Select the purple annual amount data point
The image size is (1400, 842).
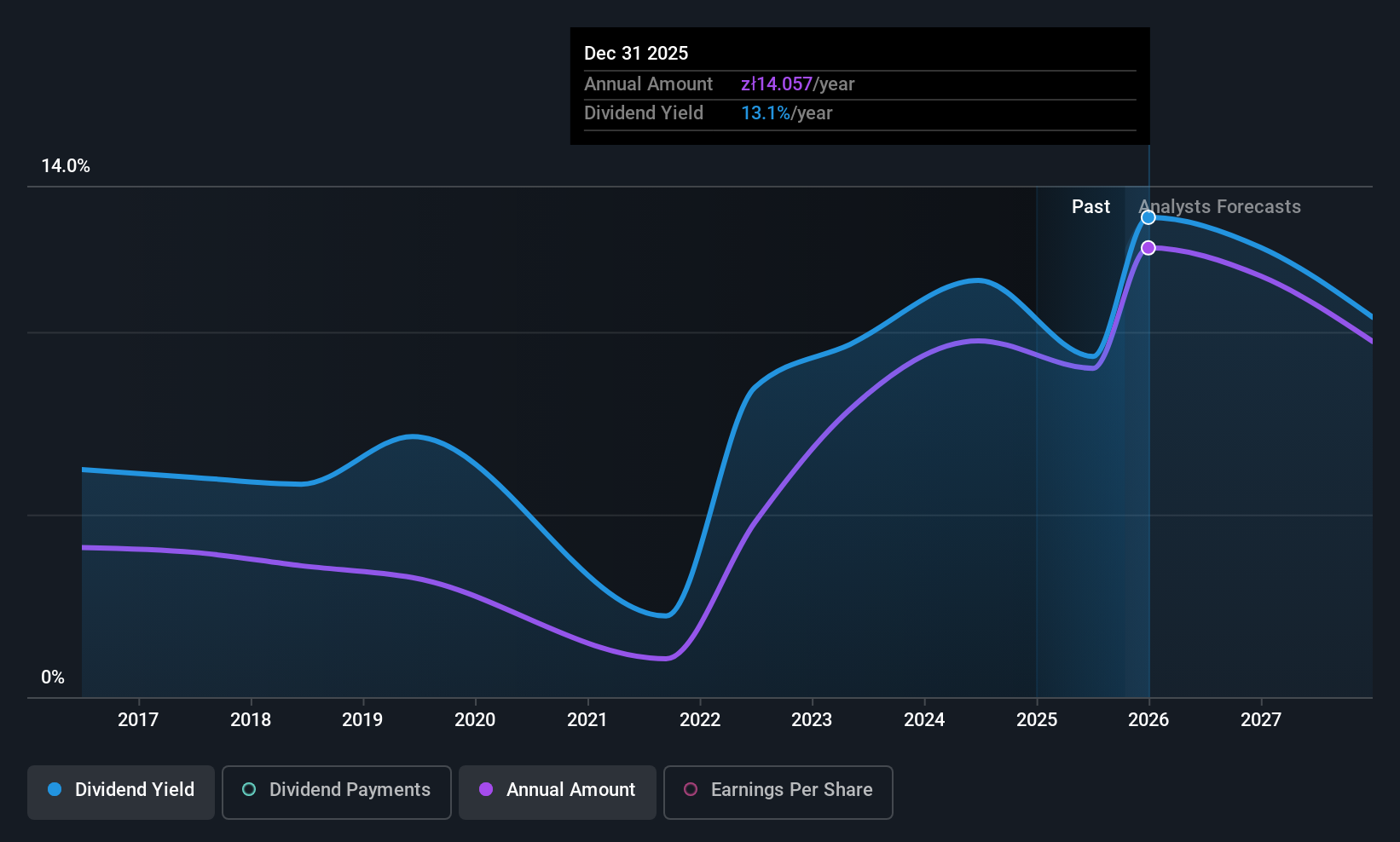(x=1148, y=248)
